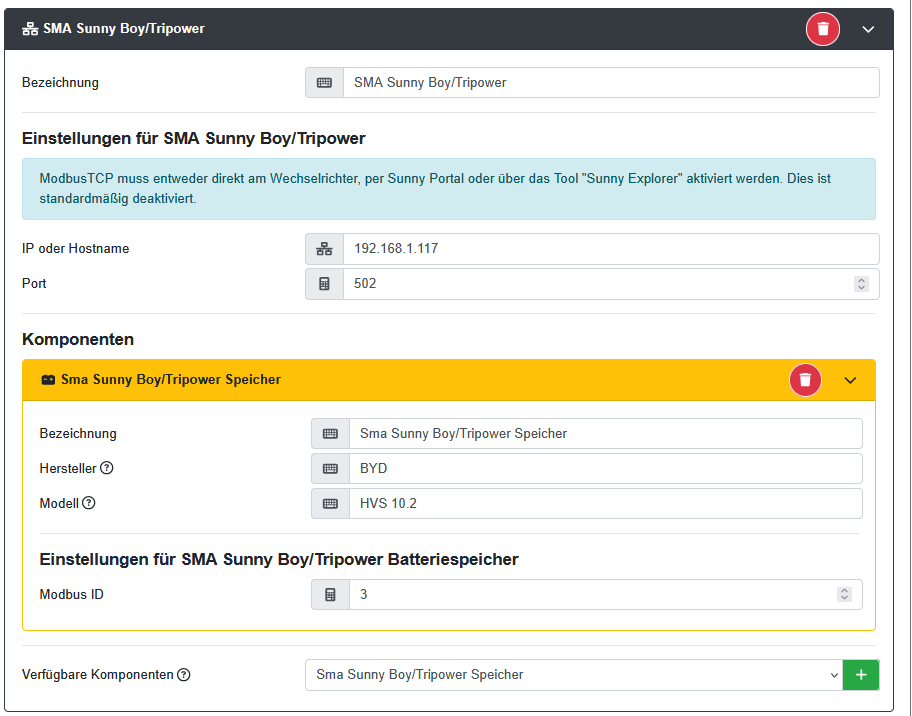The width and height of the screenshot is (912, 716).
Task: Edit the Modbus ID field
Action: coord(605,594)
